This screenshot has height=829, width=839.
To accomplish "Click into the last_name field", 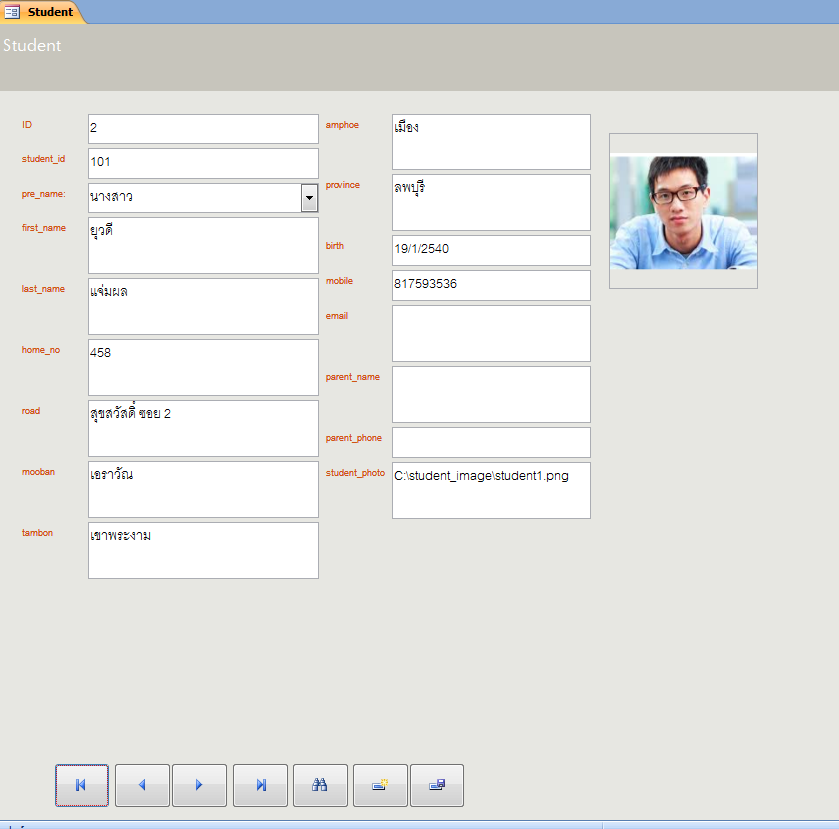I will [203, 307].
